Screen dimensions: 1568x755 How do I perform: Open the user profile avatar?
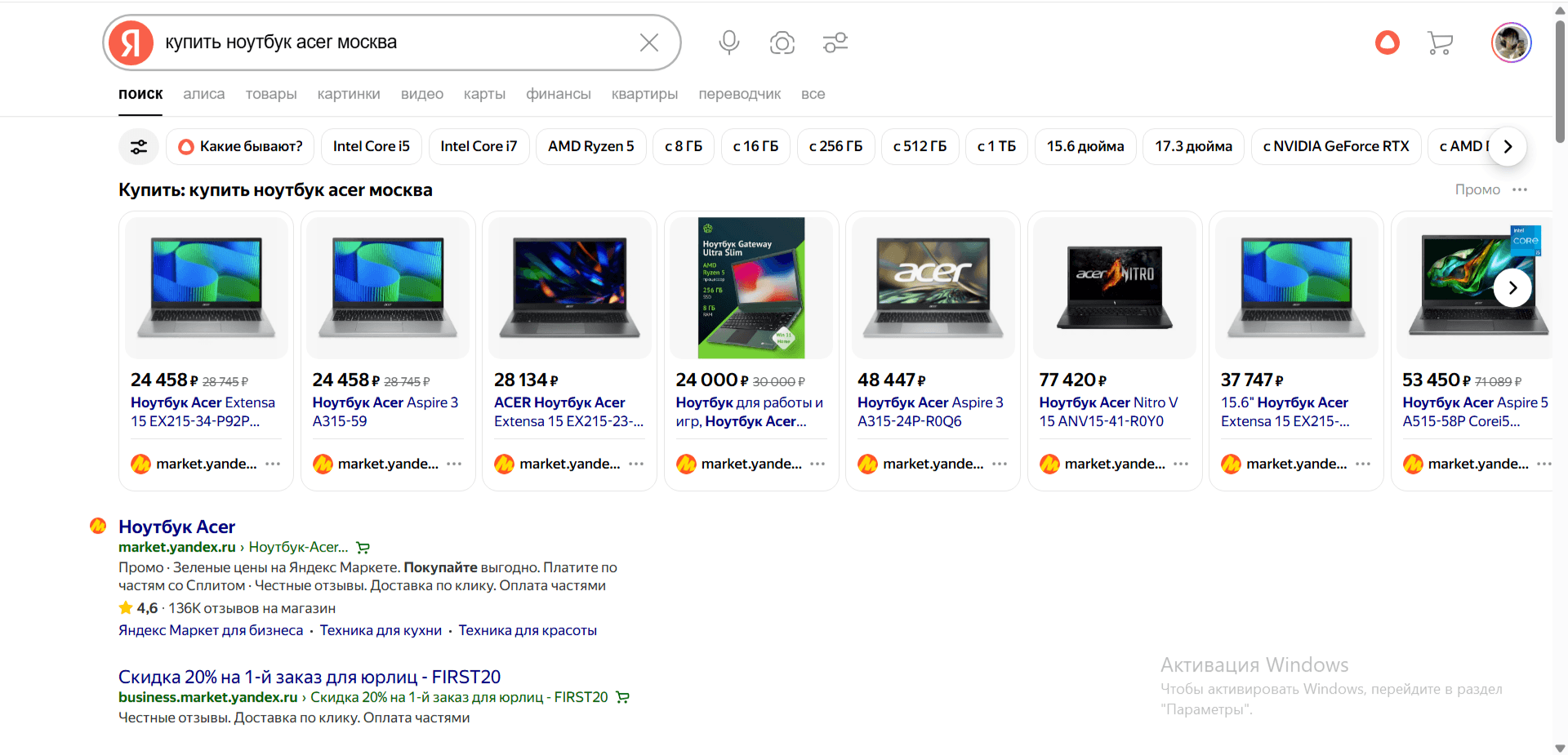[x=1511, y=42]
